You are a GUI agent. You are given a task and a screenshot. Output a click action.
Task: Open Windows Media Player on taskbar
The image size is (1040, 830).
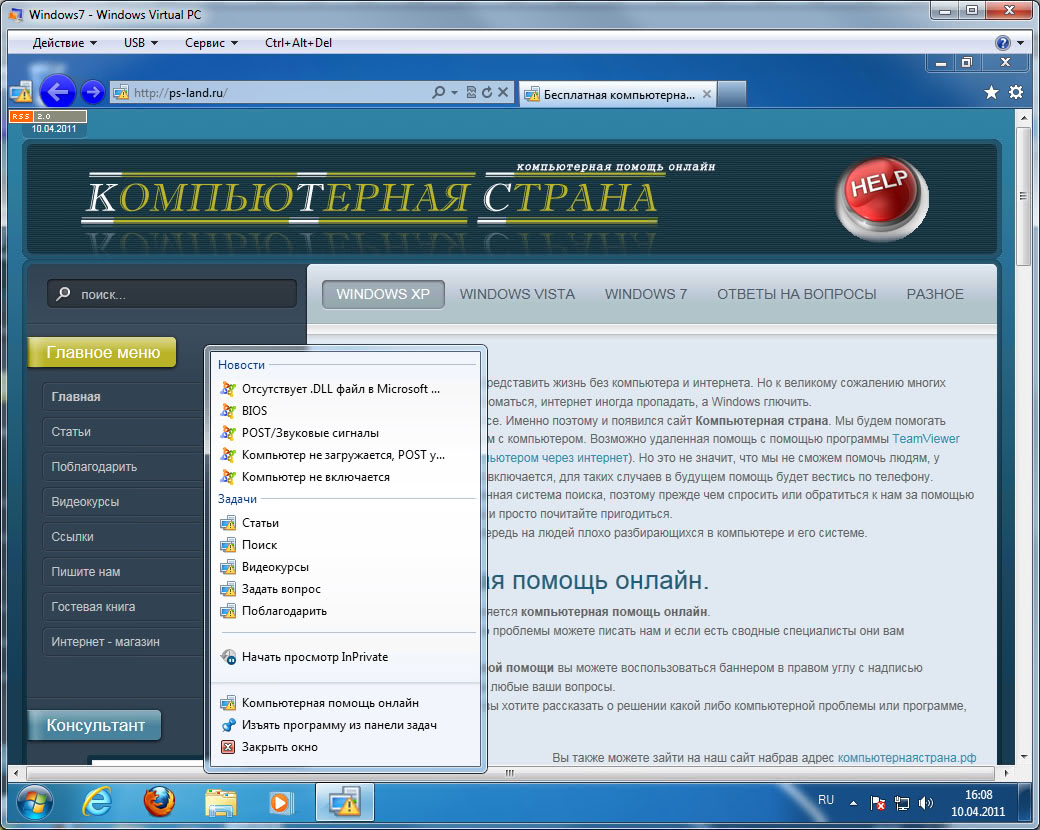tap(281, 803)
